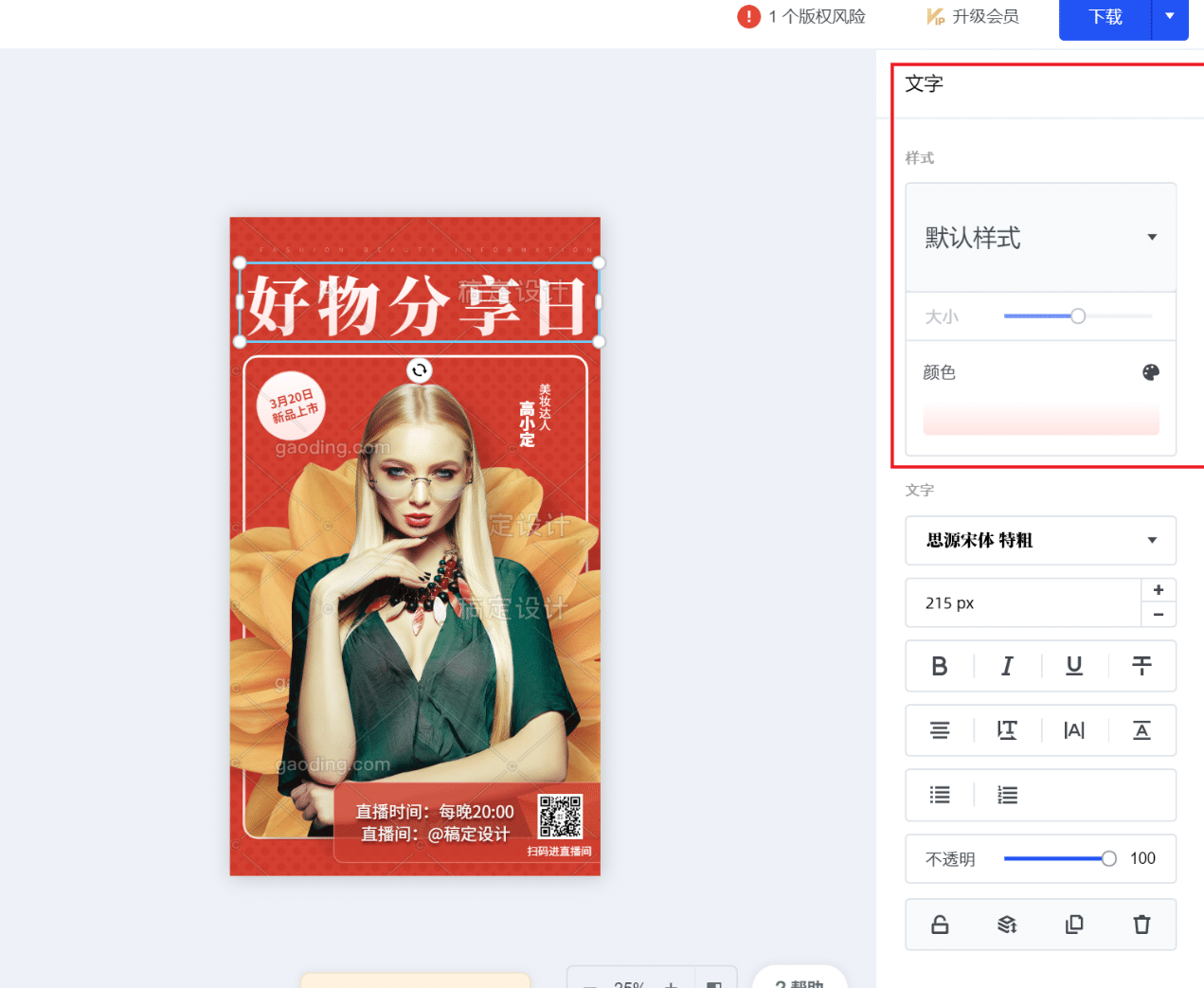Lock the selected text element
Viewport: 1204px width, 988px height.
(939, 925)
